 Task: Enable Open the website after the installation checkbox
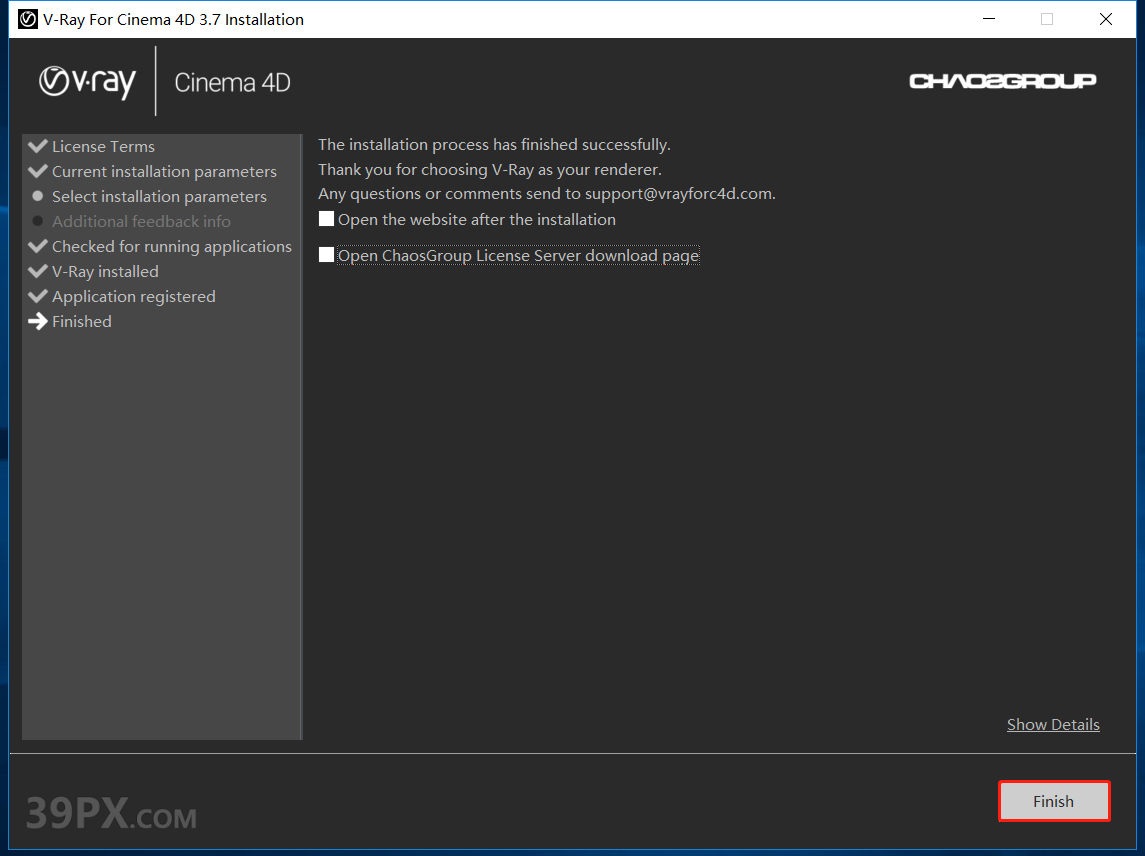coord(326,219)
